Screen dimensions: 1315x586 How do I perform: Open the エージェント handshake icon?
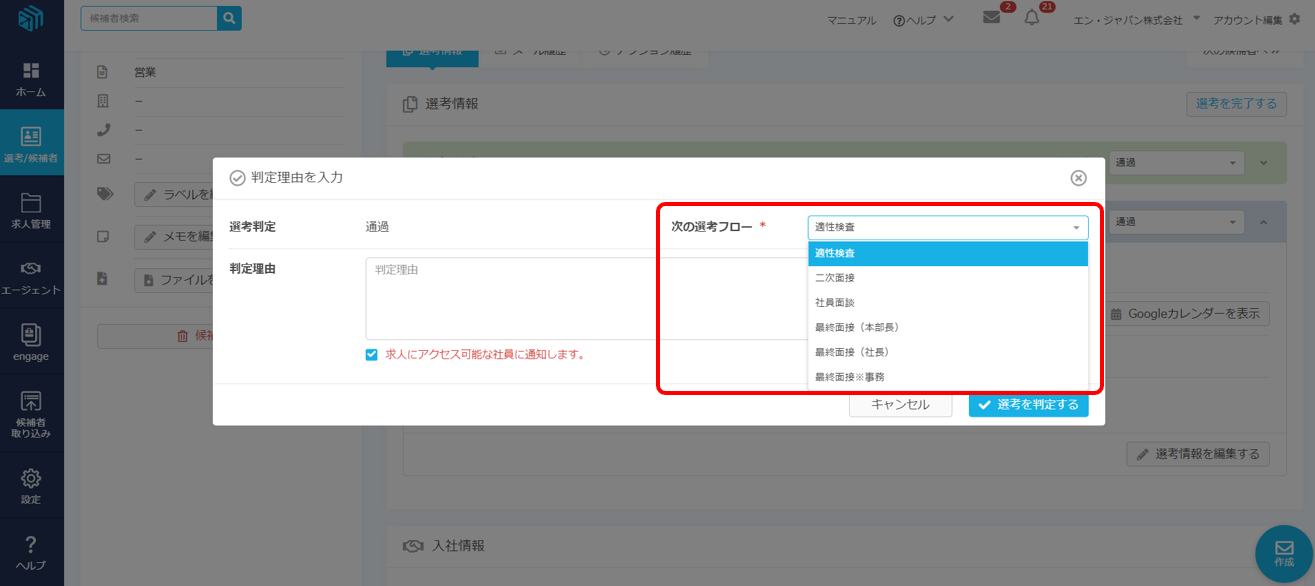click(31, 268)
